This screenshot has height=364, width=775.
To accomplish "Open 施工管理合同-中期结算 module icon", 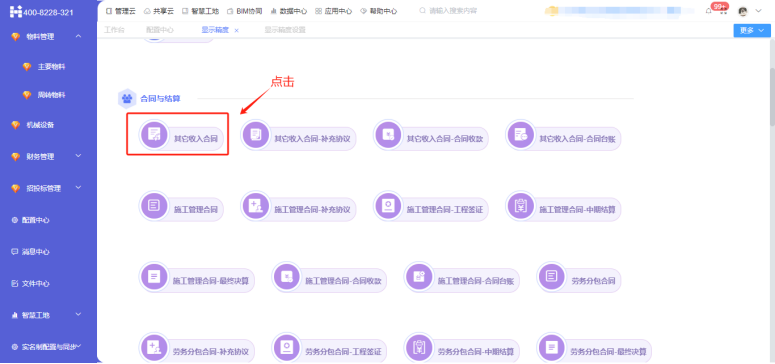I will (x=520, y=205).
